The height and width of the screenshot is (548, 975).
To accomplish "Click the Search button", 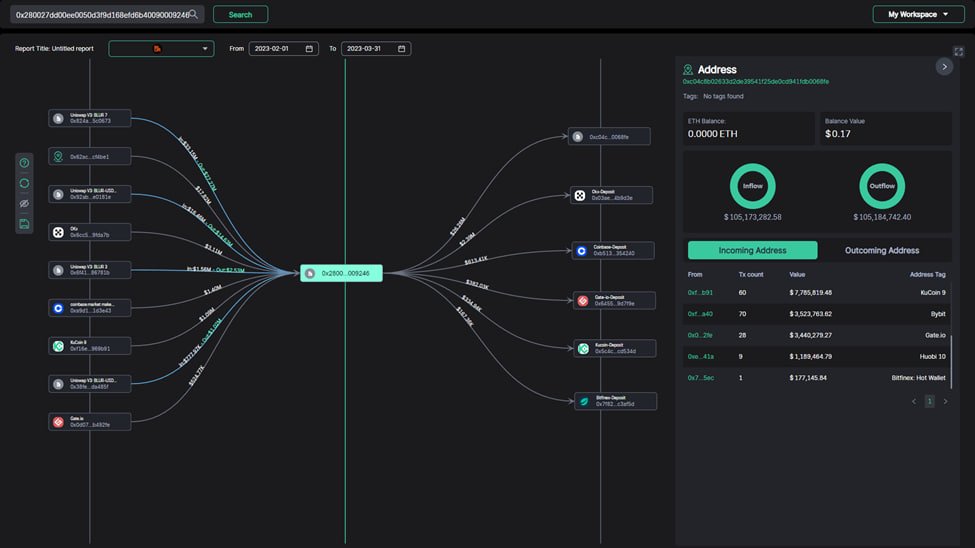I will [241, 14].
